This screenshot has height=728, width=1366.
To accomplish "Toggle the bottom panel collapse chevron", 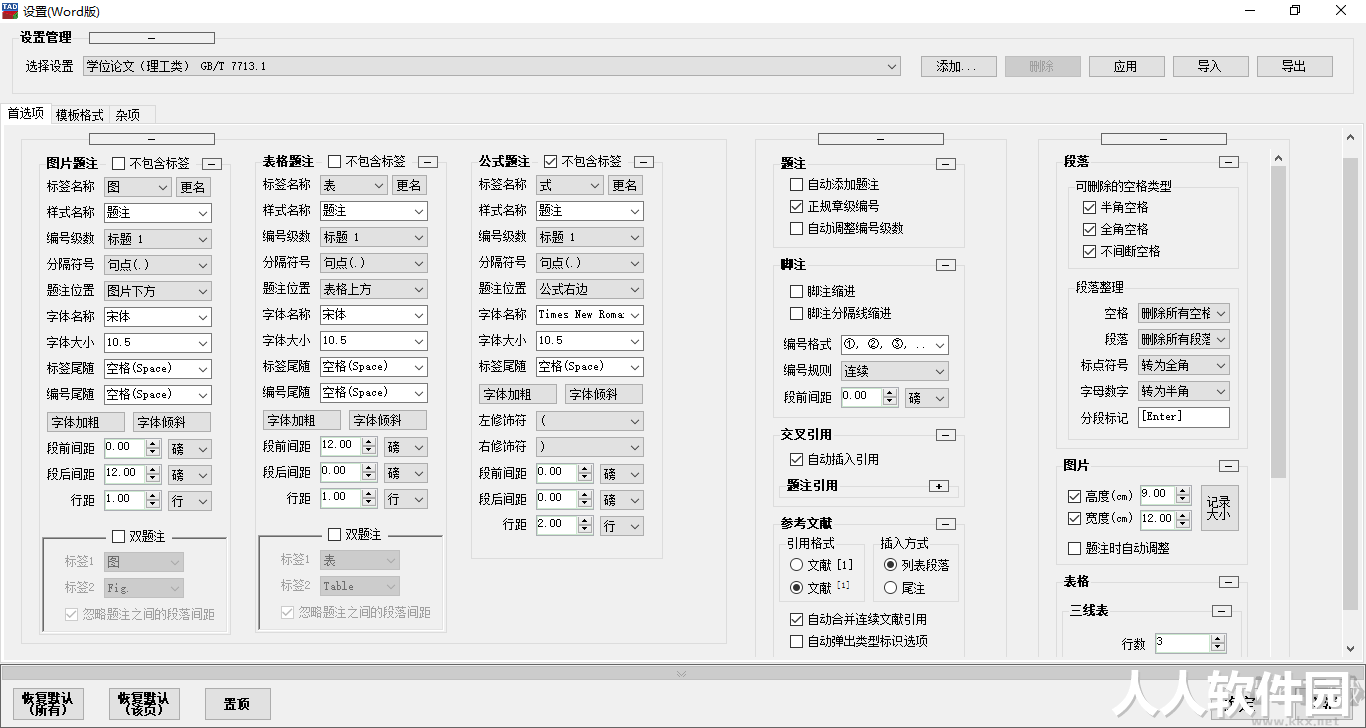I will pyautogui.click(x=681, y=673).
